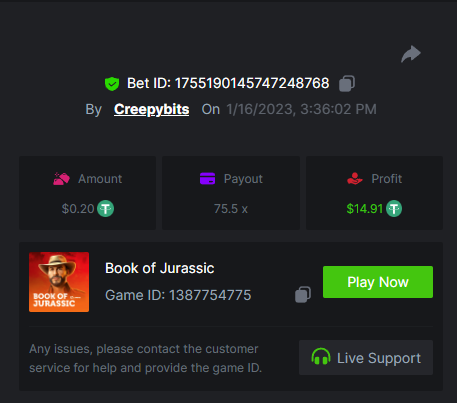This screenshot has width=457, height=403.
Task: Click the Game ID 1387754775 text
Action: (178, 295)
